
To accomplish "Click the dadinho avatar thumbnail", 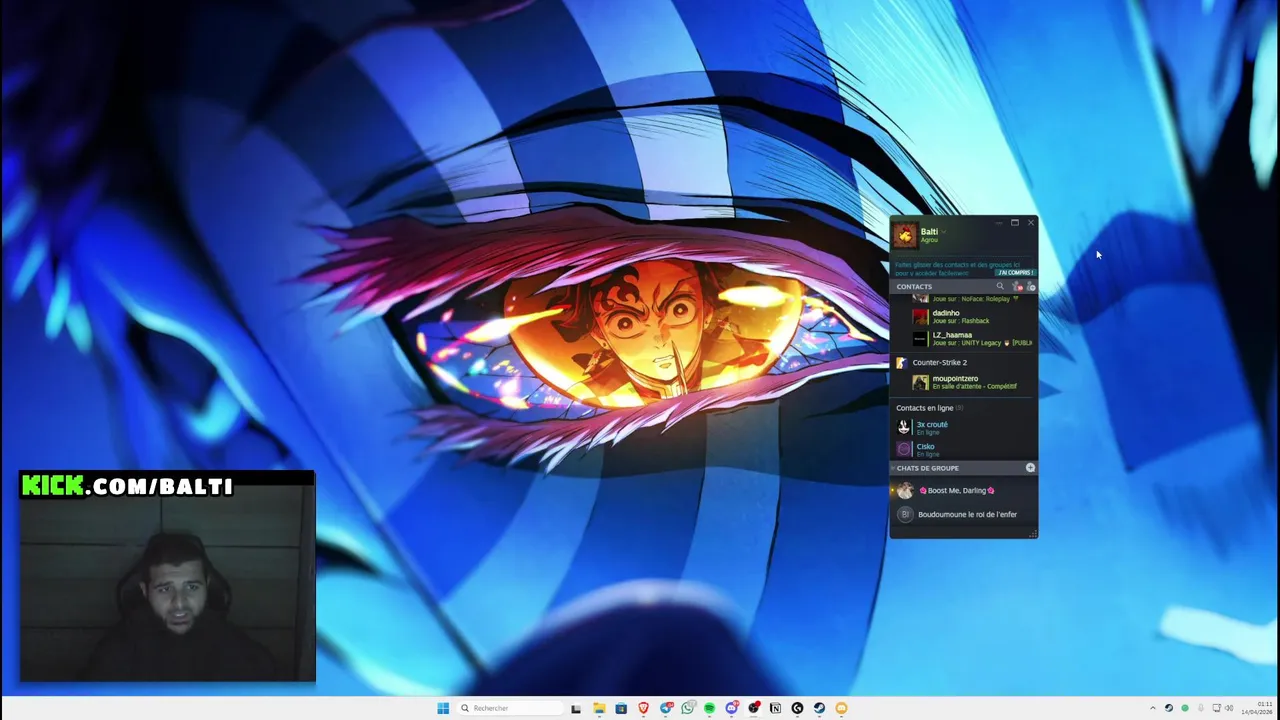I will pyautogui.click(x=920, y=317).
